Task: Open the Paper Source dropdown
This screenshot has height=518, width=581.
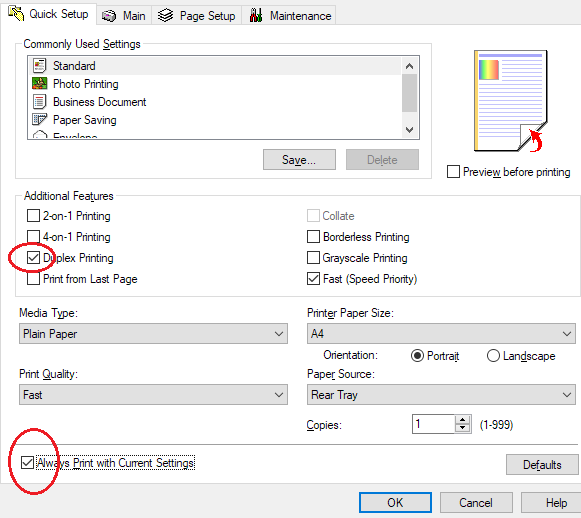Action: (441, 395)
